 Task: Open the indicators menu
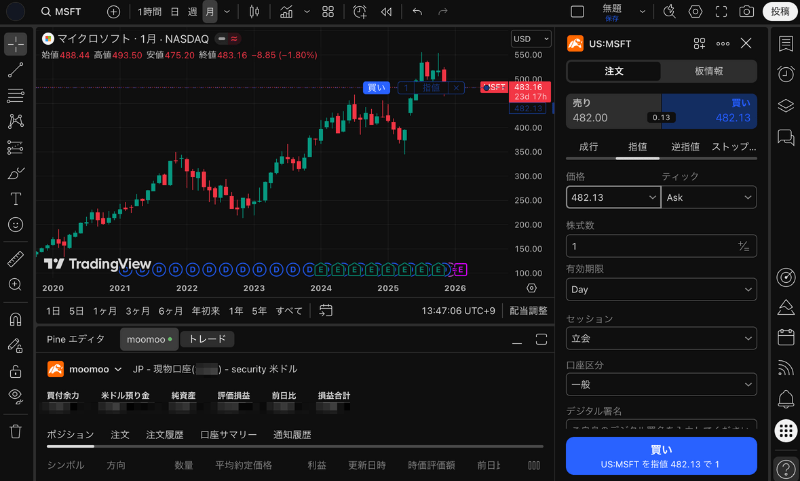point(286,12)
